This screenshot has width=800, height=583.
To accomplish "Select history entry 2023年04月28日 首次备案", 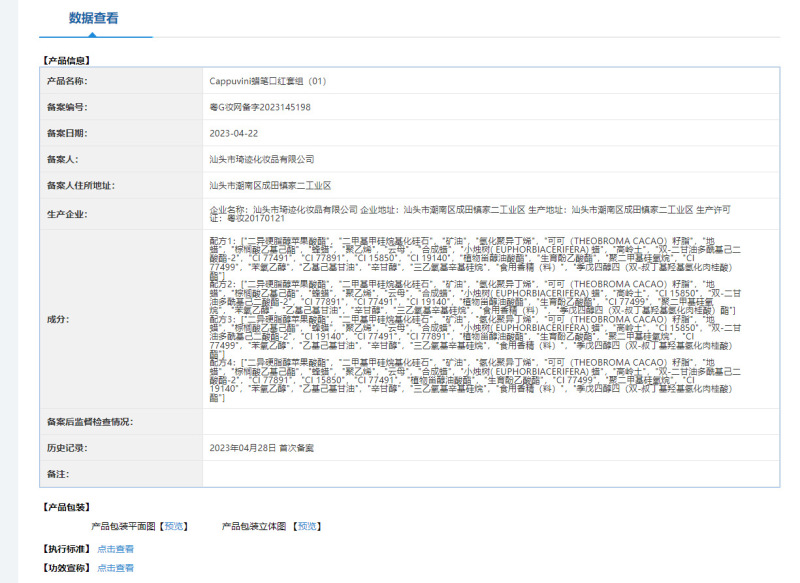I will pos(261,448).
